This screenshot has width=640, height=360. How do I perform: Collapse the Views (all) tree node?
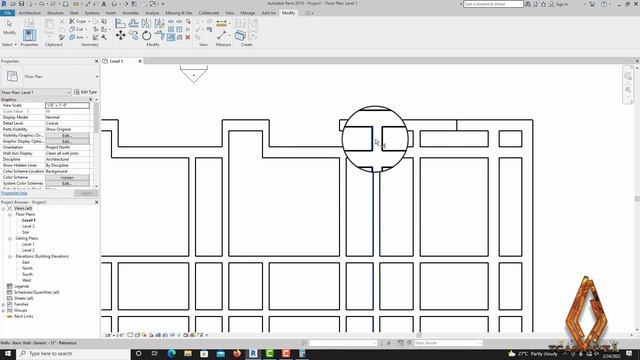(x=4, y=209)
